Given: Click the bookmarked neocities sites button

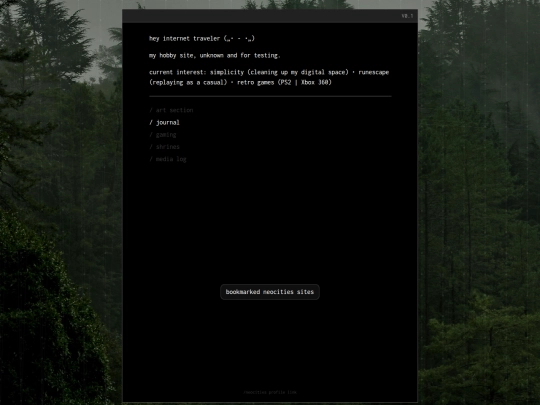Looking at the screenshot, I should point(270,292).
